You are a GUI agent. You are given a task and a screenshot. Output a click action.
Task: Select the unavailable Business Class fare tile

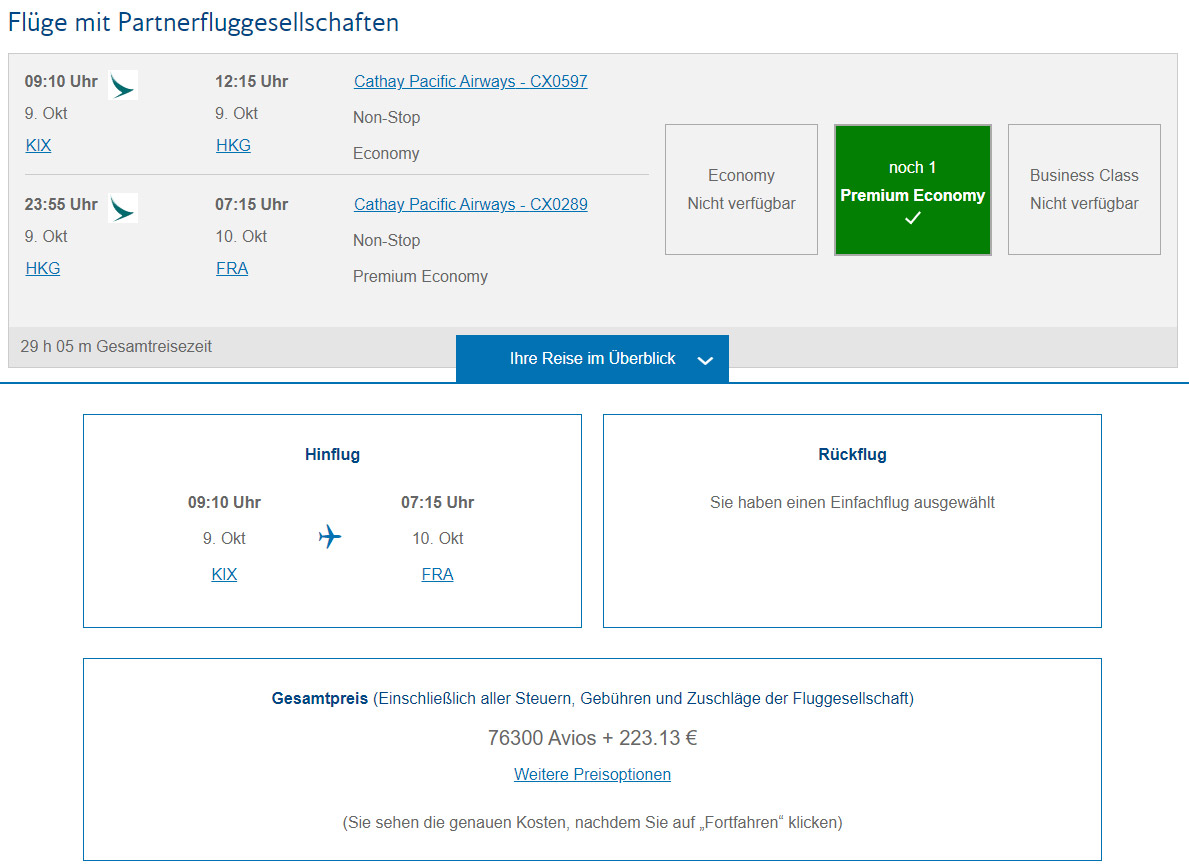coord(1084,190)
